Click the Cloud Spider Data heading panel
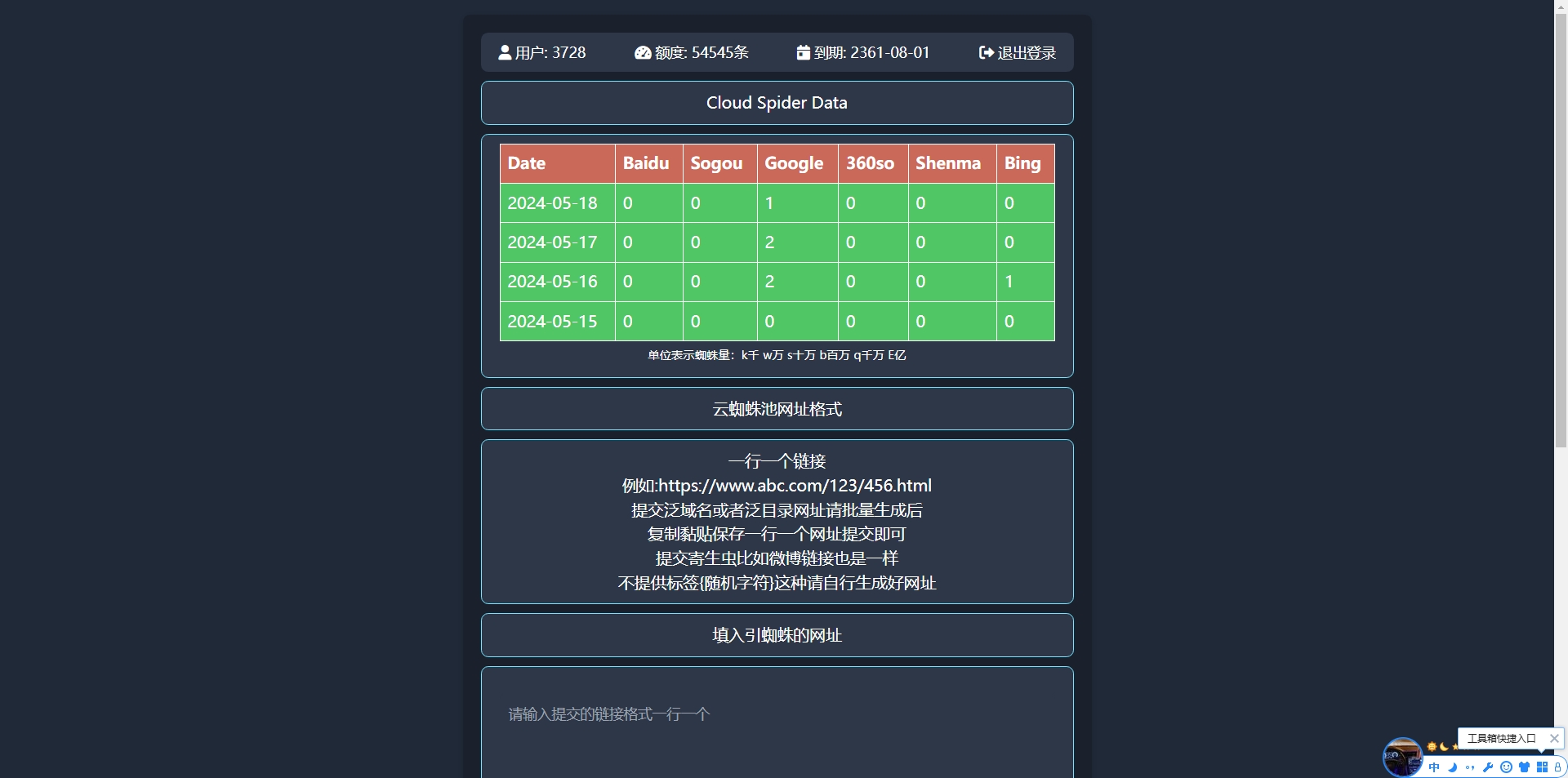This screenshot has height=778, width=1568. click(777, 103)
